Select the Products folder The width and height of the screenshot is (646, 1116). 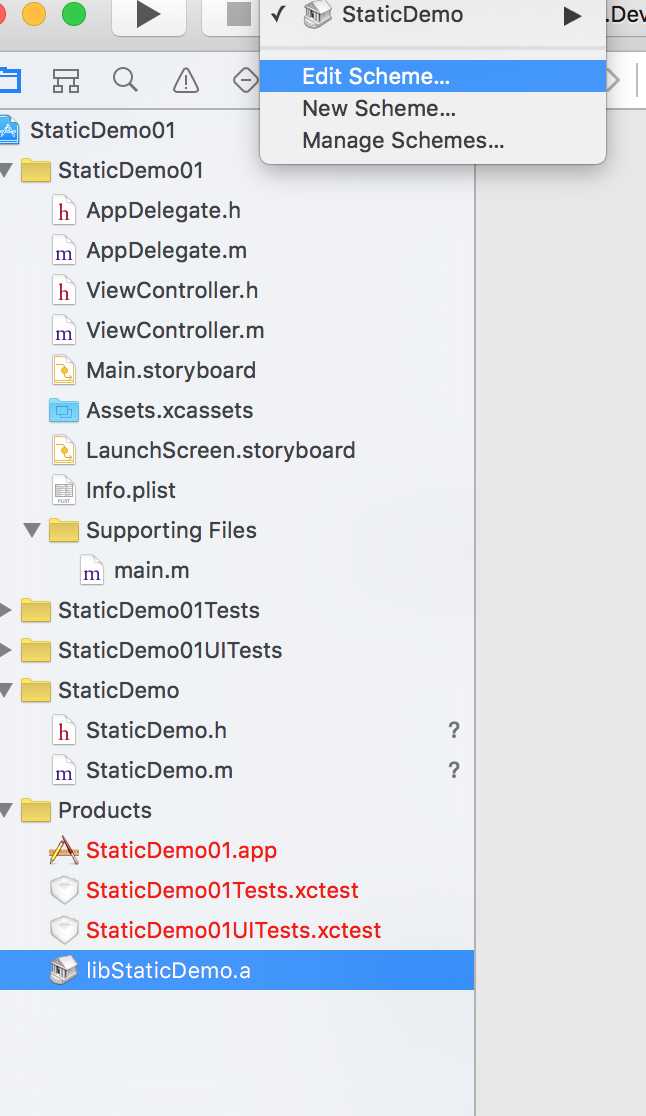[105, 810]
